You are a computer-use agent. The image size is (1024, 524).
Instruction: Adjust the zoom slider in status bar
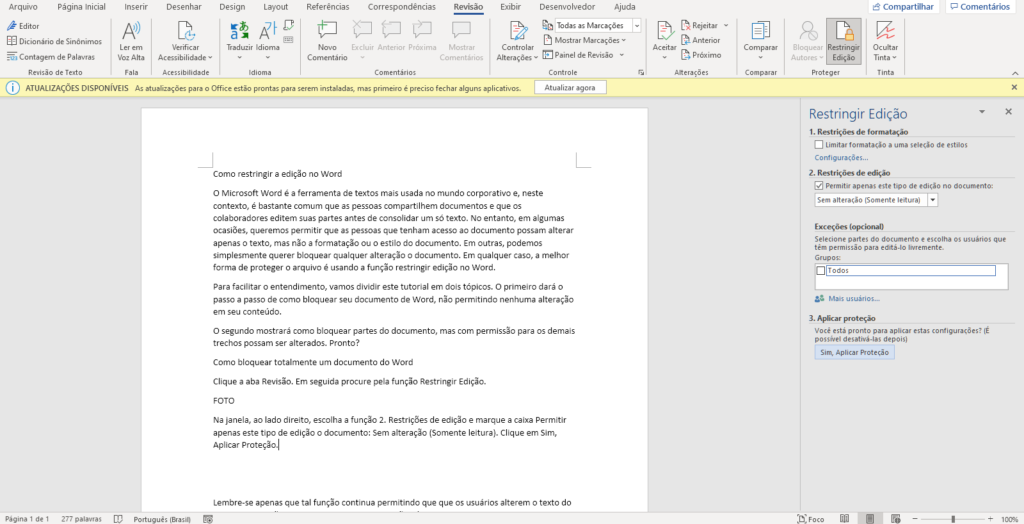(953, 519)
